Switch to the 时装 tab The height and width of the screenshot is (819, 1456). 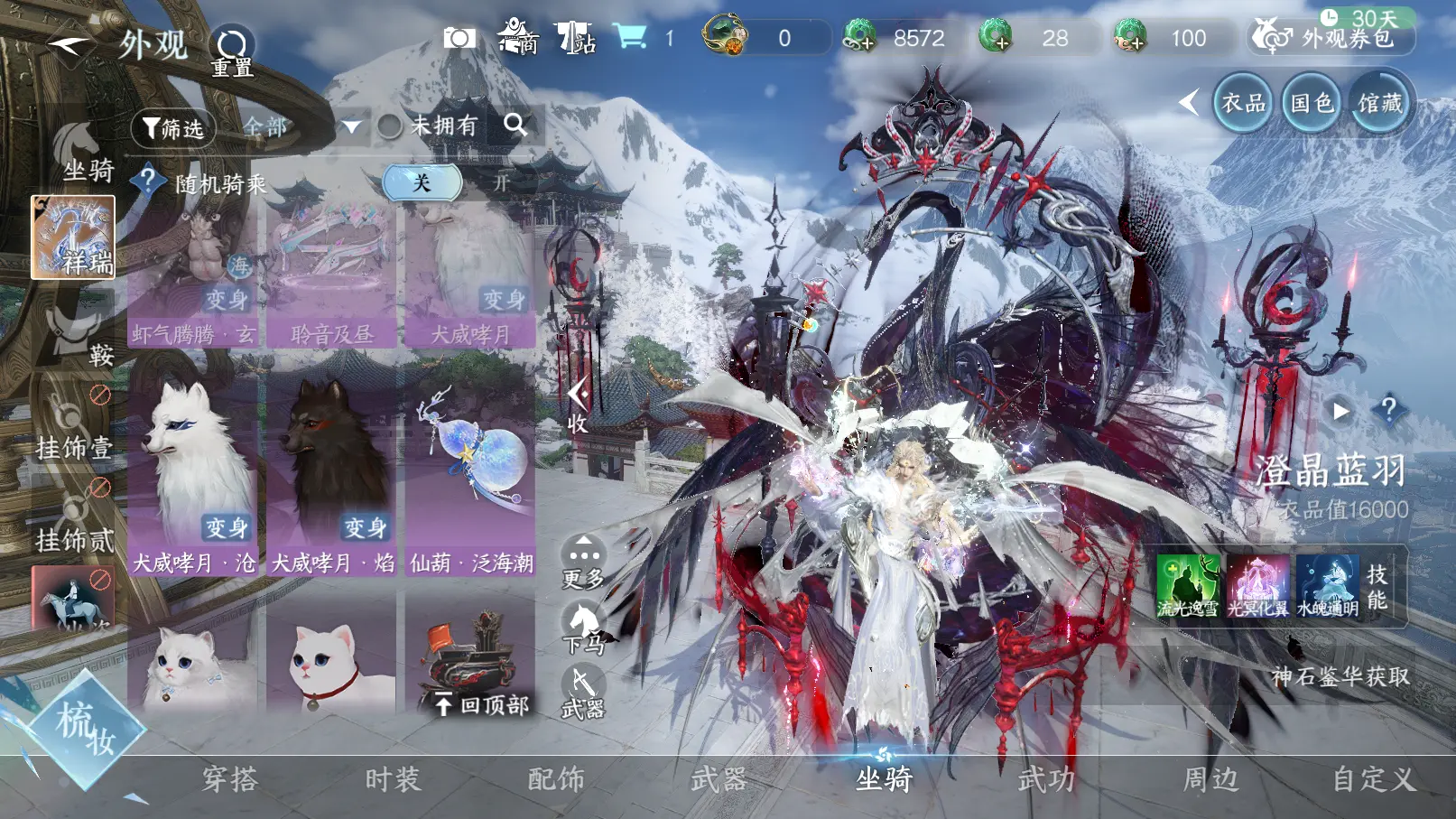394,779
